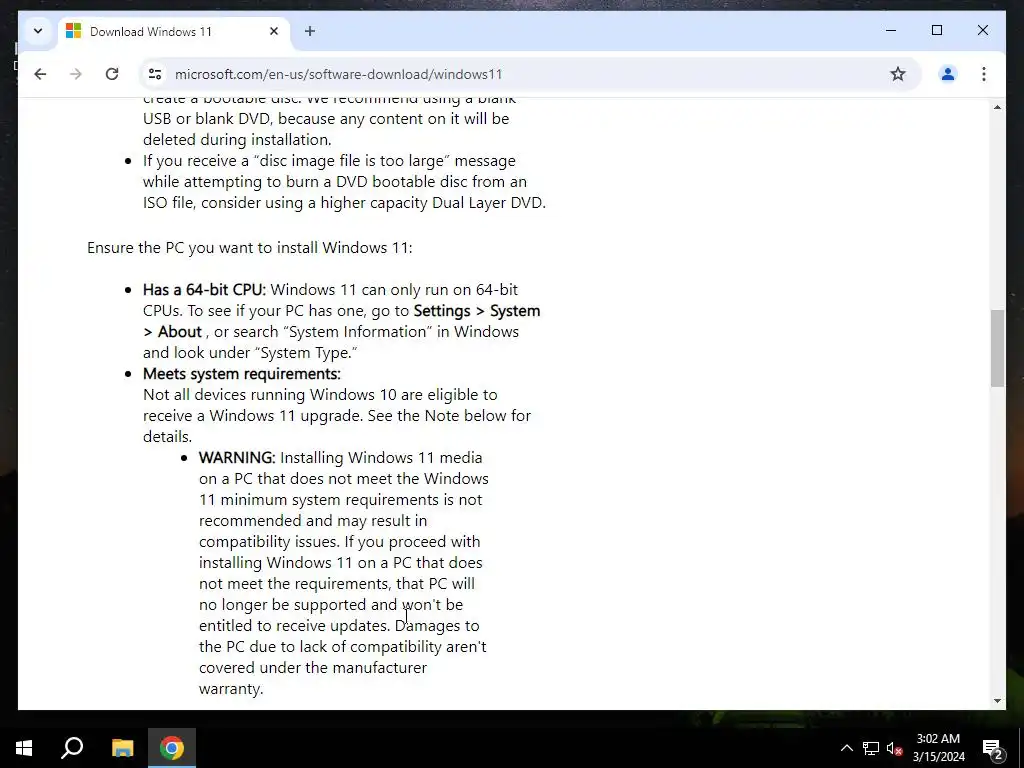Viewport: 1024px width, 768px height.
Task: Click 'Ensure the PC you want to install' line
Action: click(249, 248)
